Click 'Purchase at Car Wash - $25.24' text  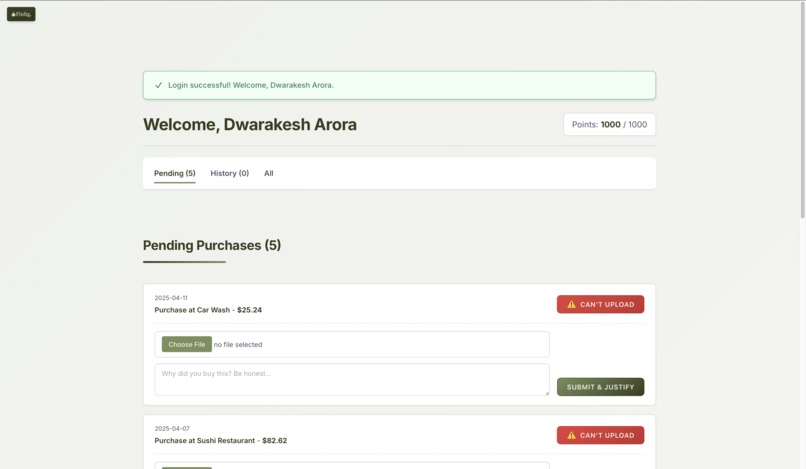[x=208, y=310]
